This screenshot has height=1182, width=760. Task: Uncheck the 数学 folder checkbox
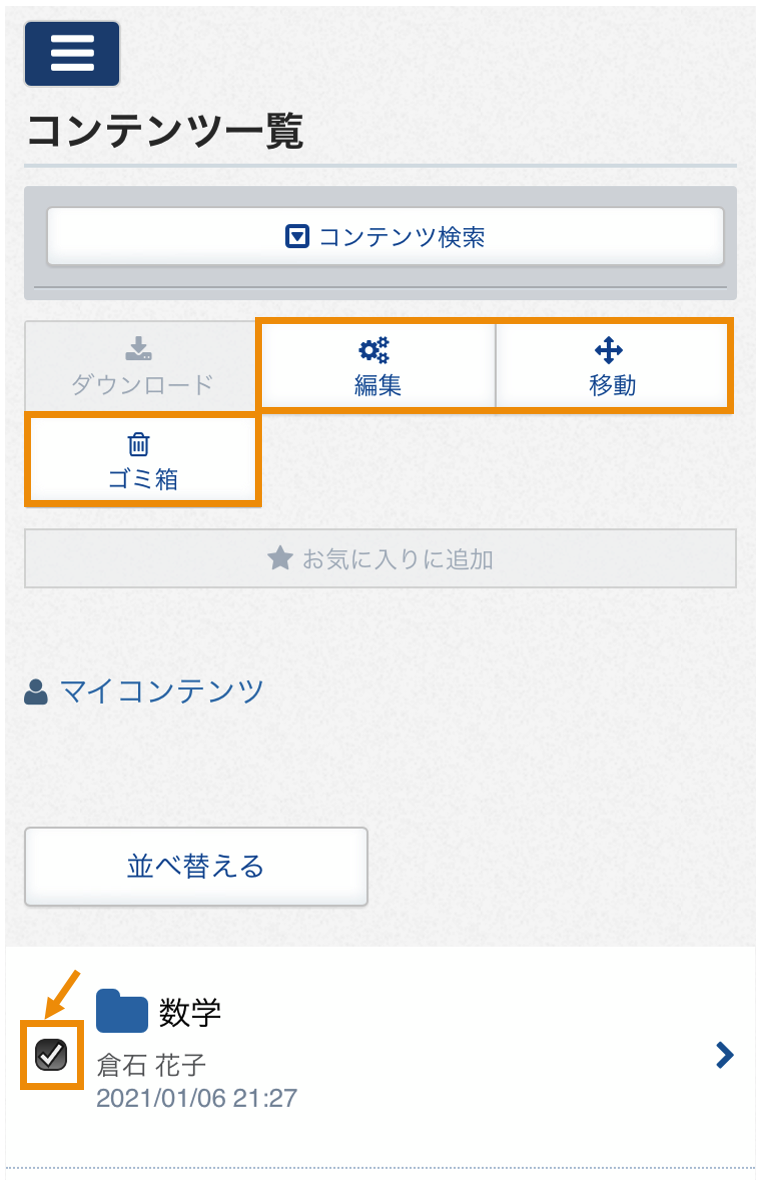[51, 1055]
